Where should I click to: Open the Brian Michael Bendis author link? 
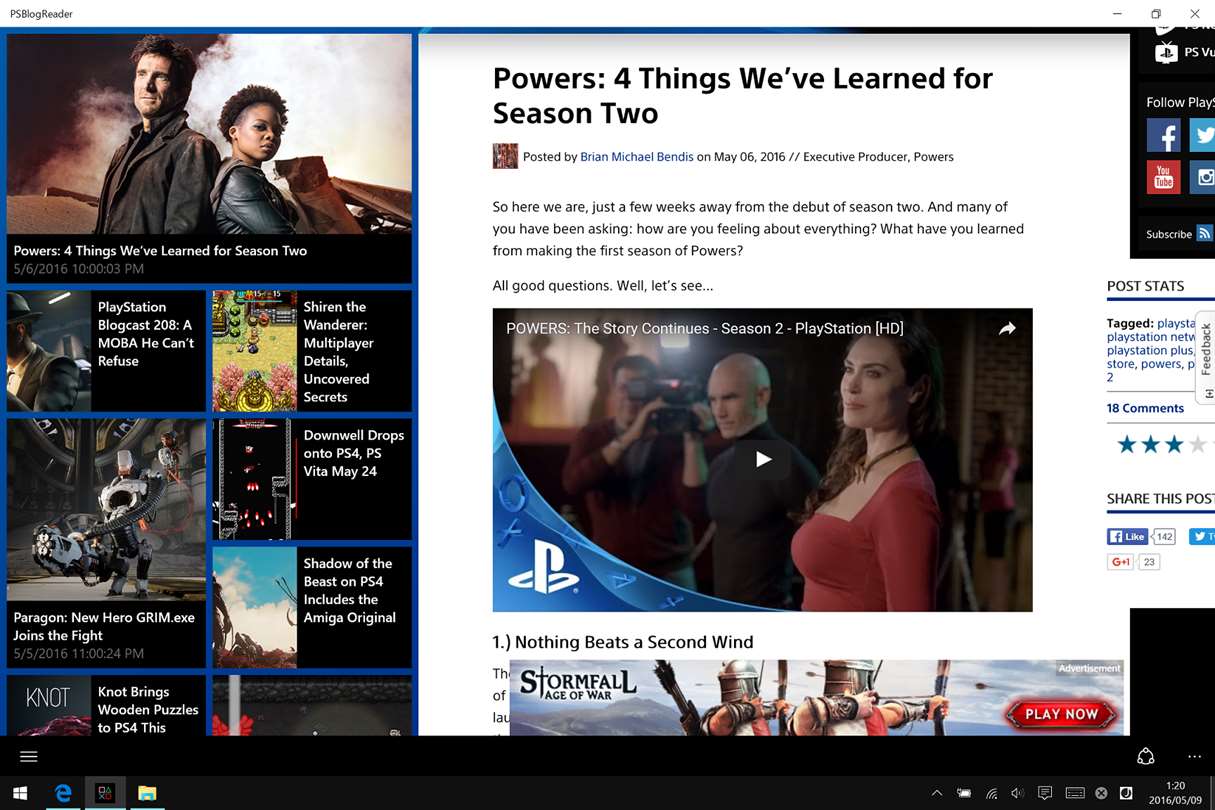click(636, 156)
